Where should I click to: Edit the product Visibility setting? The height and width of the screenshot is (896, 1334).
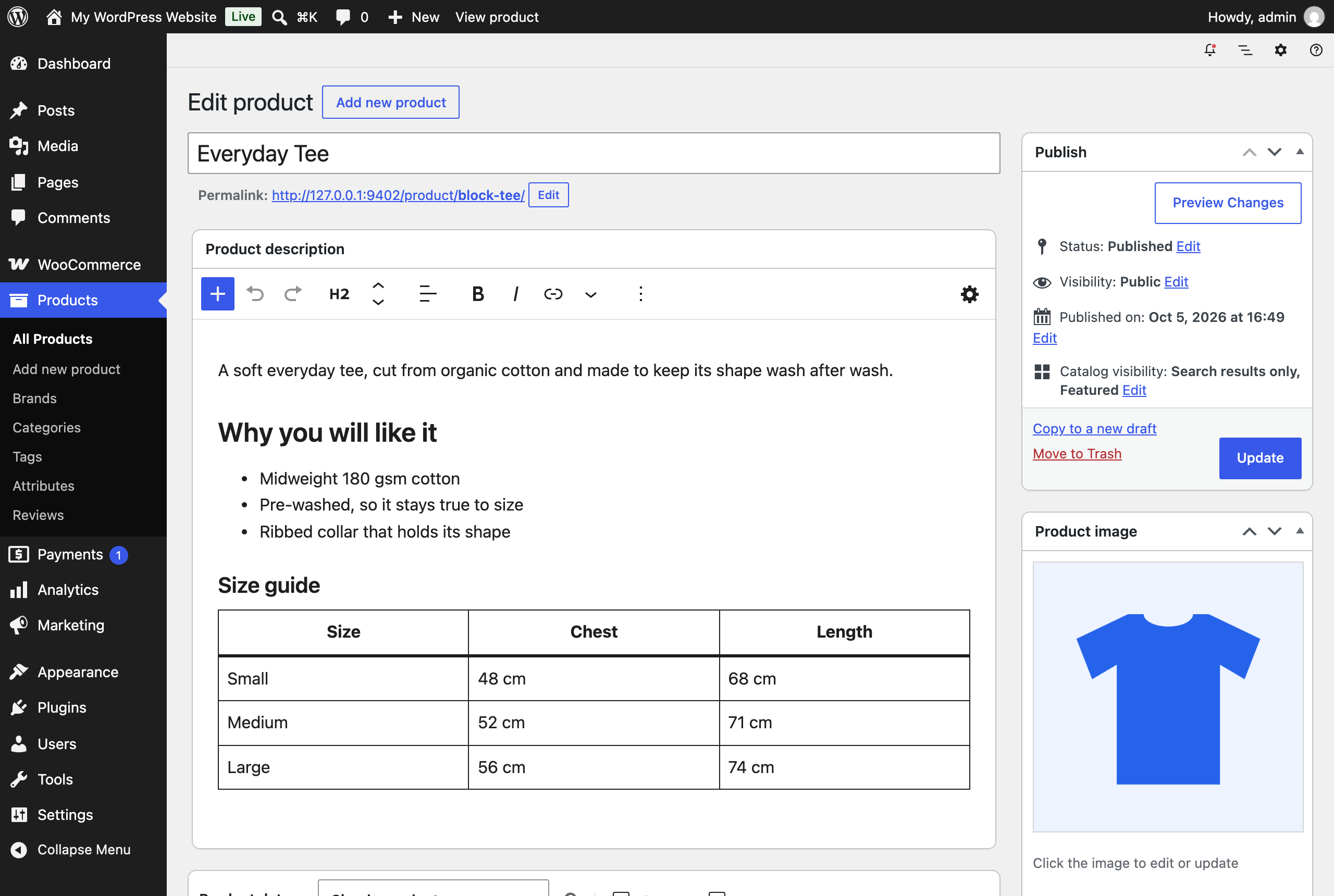[1176, 282]
